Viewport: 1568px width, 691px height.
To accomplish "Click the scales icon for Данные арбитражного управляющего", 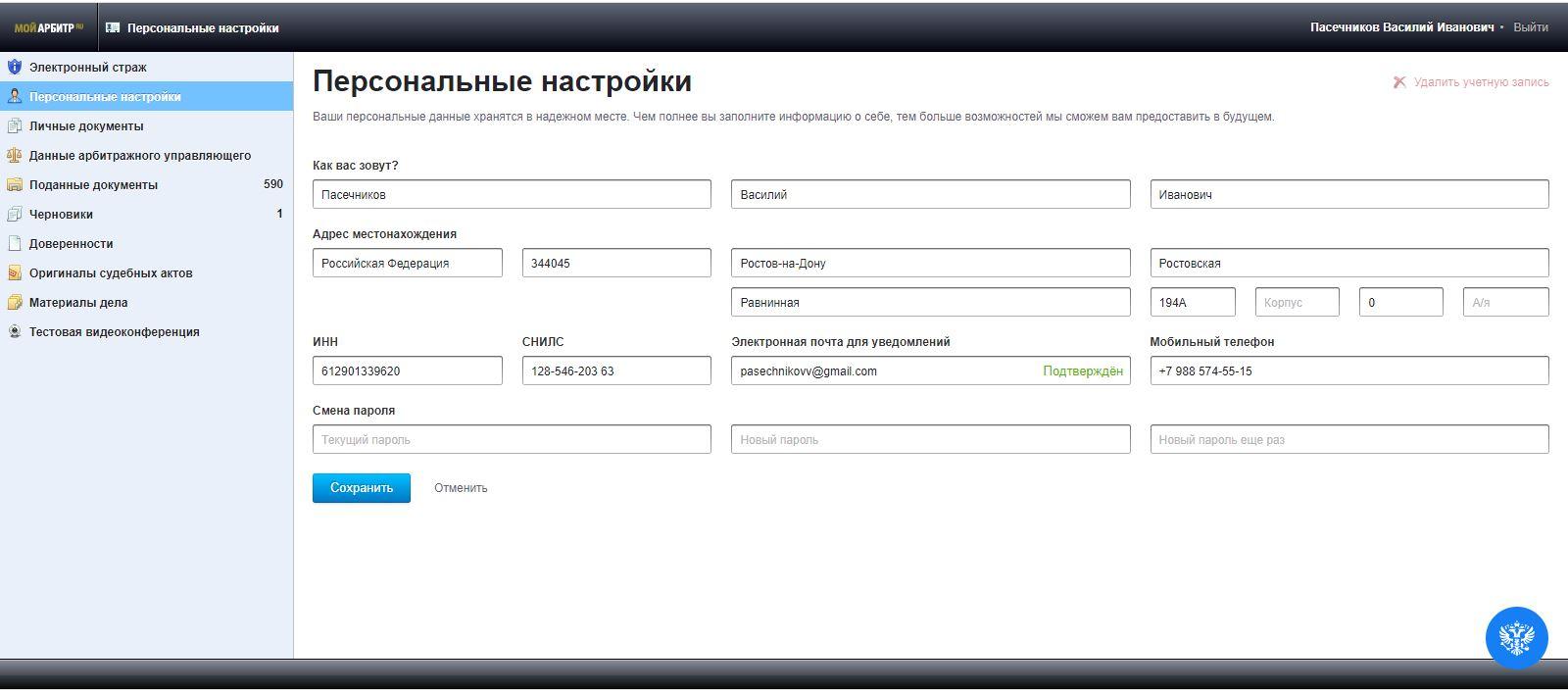I will 14,156.
